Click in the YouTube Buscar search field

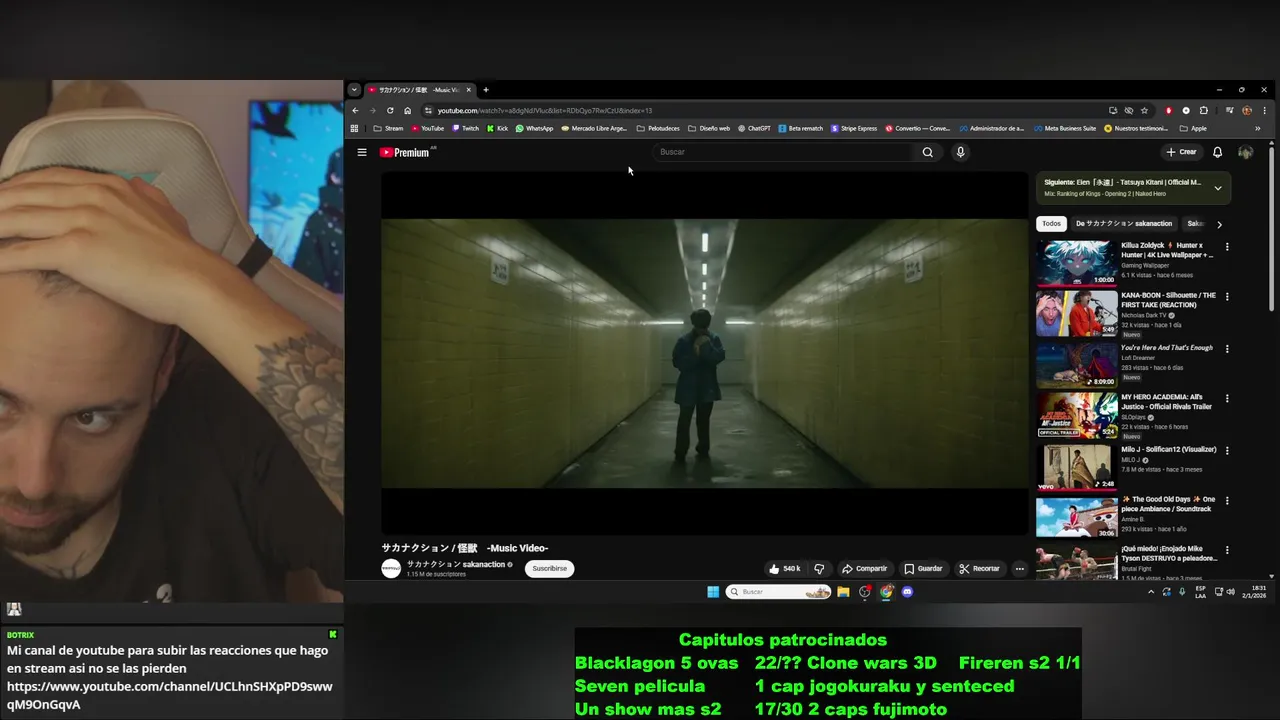(x=783, y=152)
